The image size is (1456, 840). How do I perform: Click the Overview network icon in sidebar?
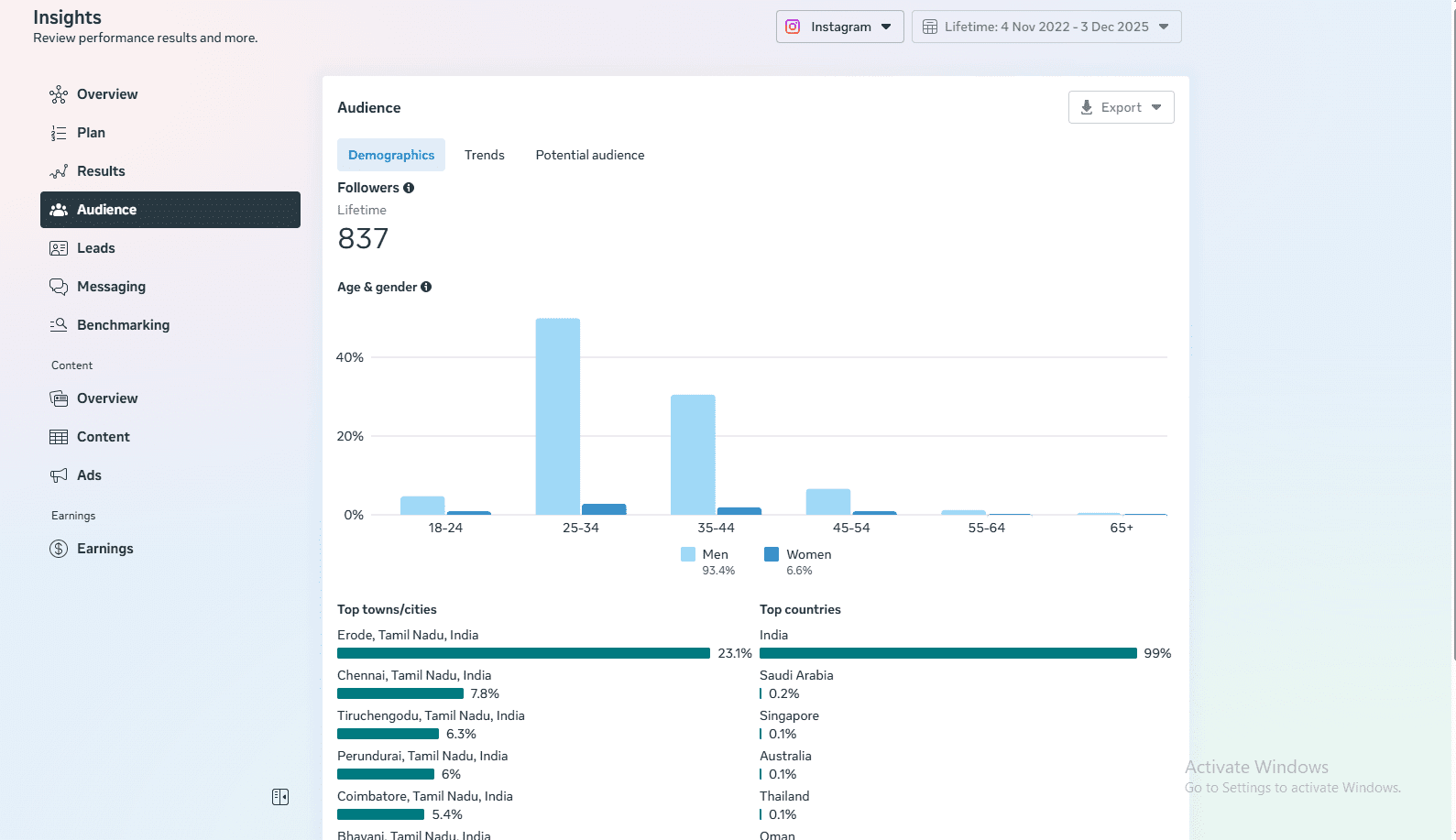[x=59, y=94]
